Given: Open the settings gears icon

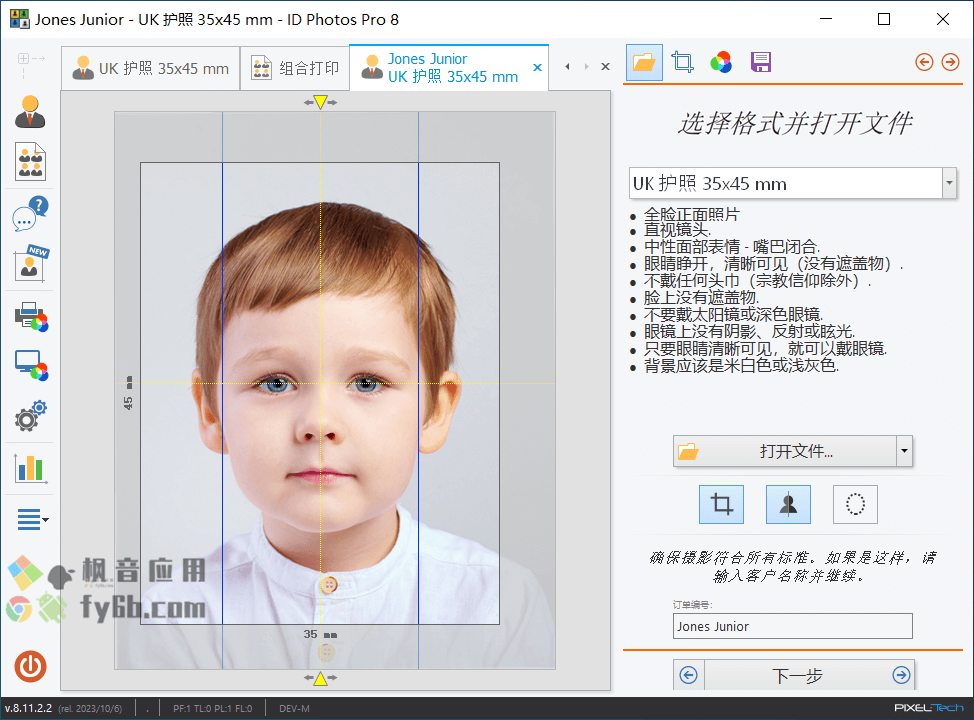Looking at the screenshot, I should pos(30,416).
